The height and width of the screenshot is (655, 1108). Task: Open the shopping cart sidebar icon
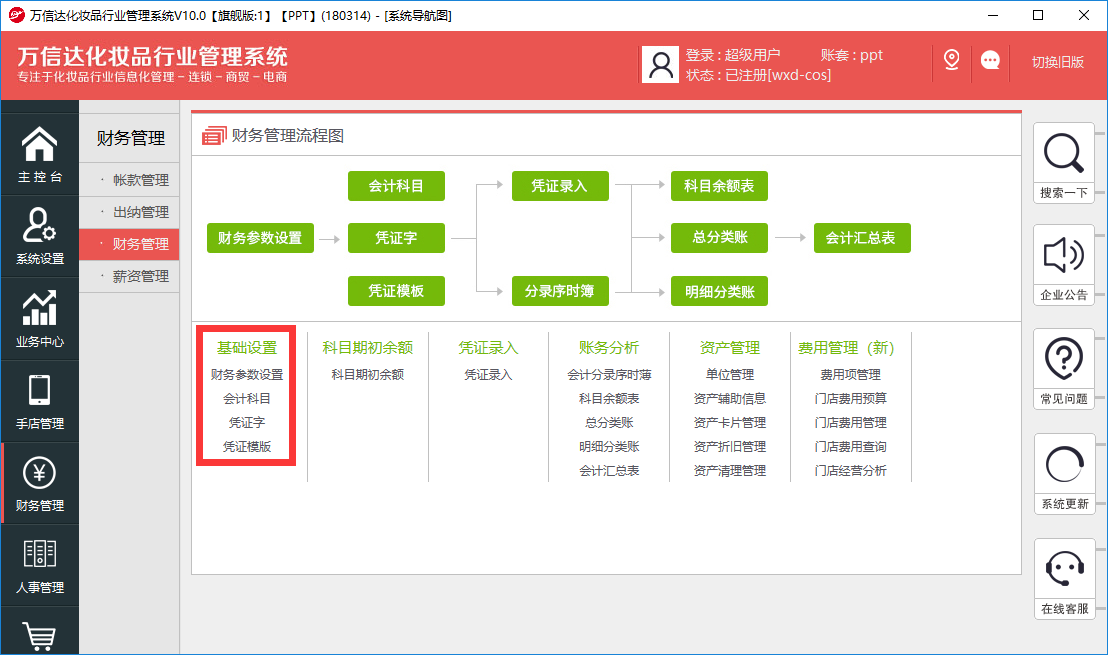tap(40, 636)
